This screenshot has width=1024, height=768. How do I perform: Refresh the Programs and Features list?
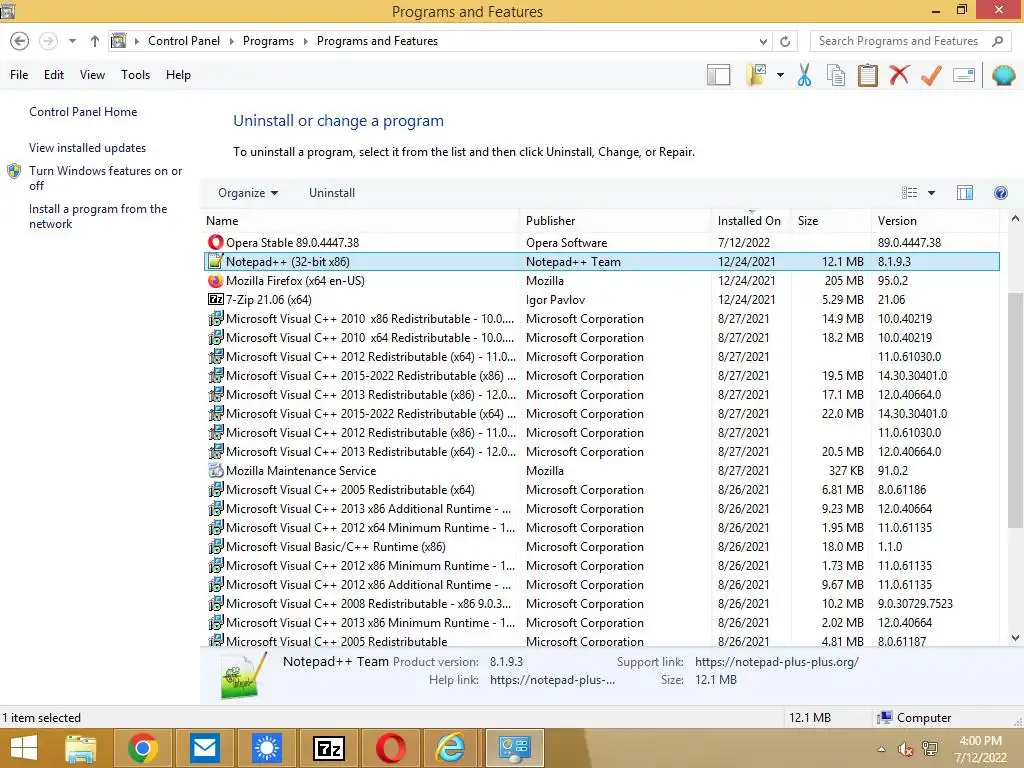[x=785, y=41]
